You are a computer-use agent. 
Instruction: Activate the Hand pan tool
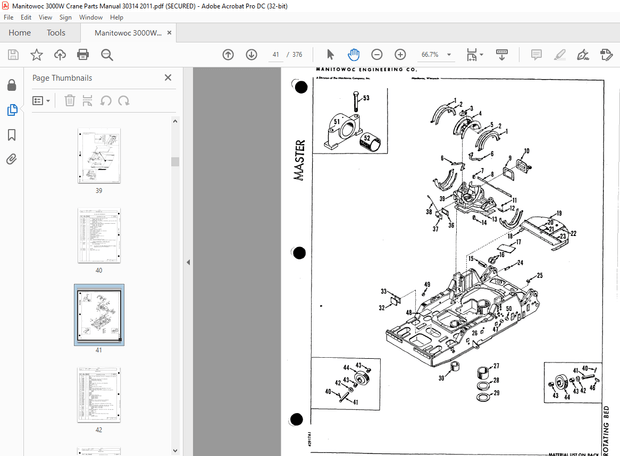click(353, 55)
